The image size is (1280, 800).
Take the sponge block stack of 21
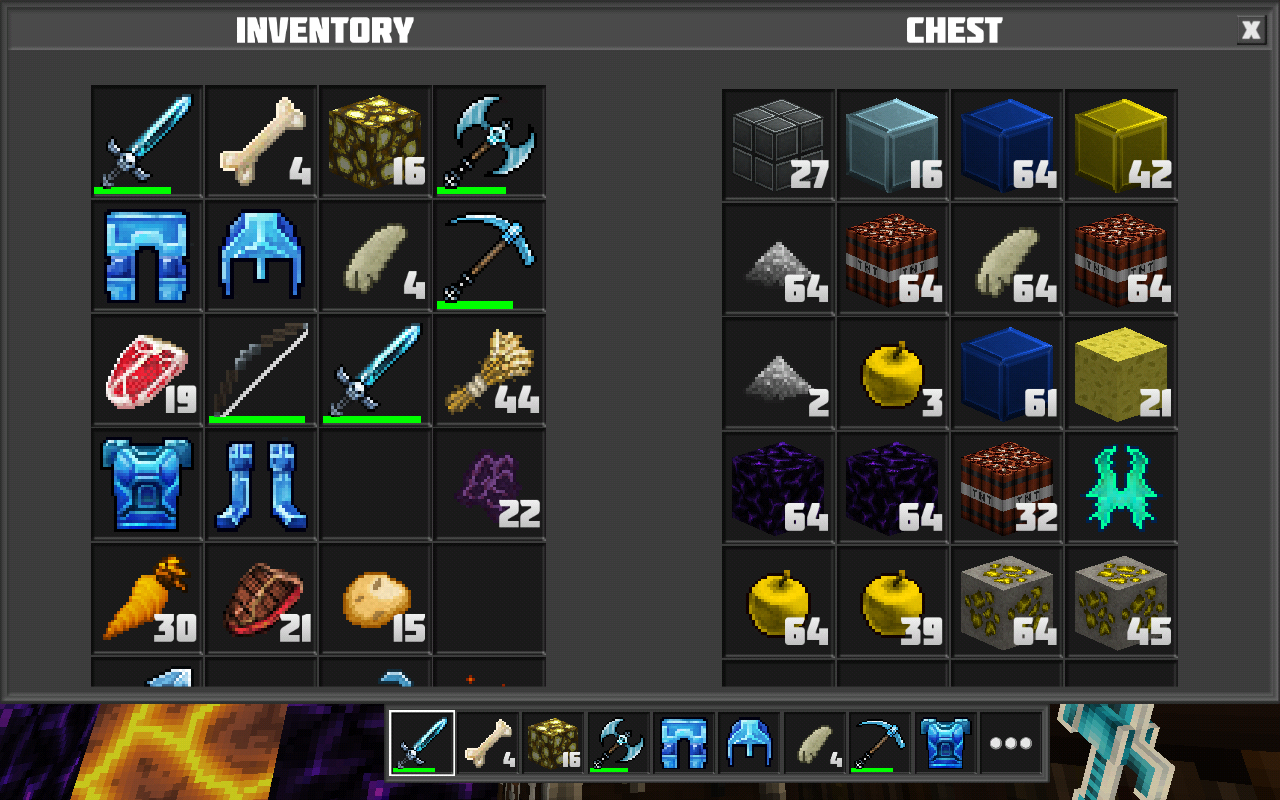[x=1121, y=373]
